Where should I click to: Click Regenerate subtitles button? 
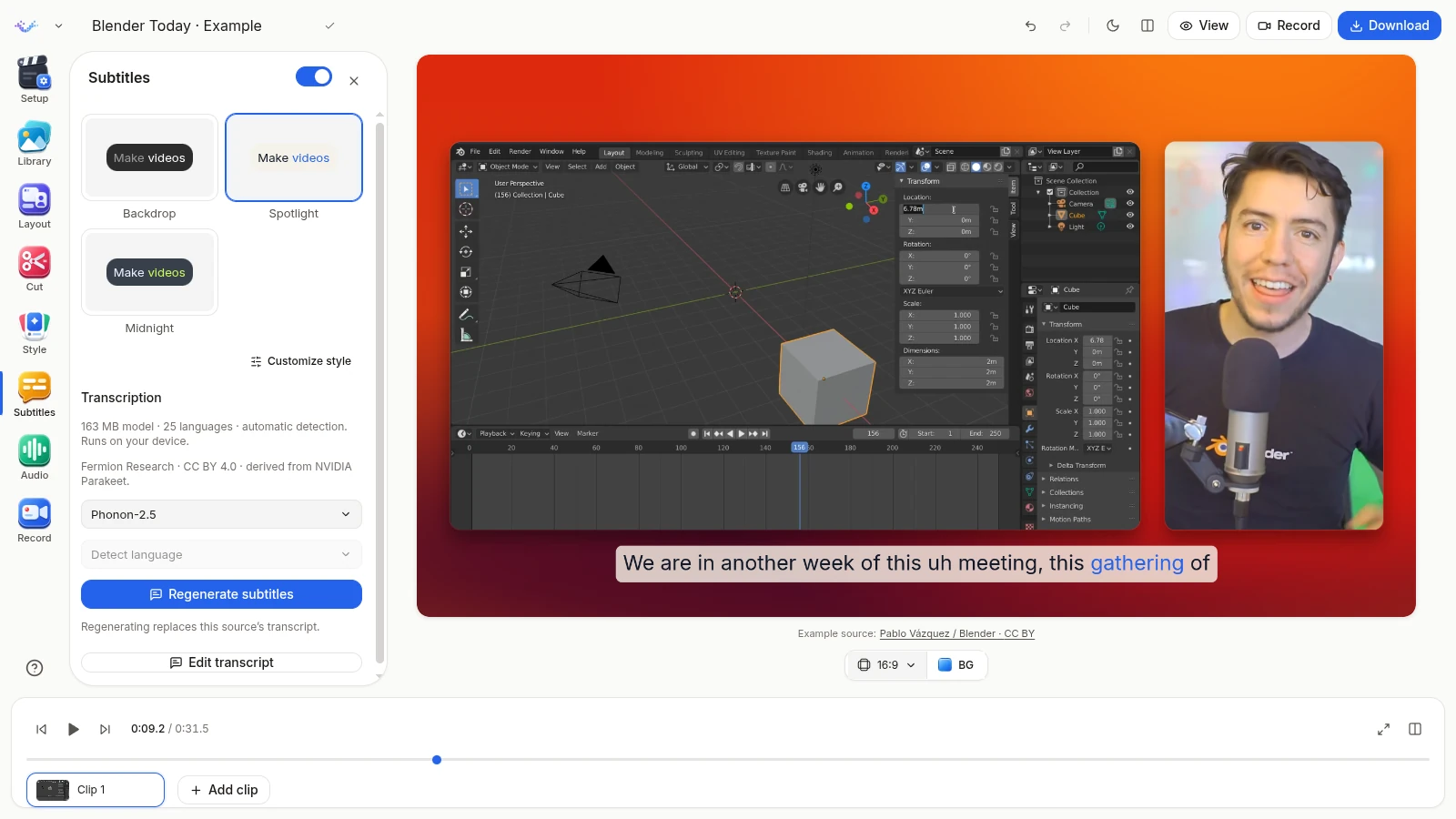(x=221, y=594)
